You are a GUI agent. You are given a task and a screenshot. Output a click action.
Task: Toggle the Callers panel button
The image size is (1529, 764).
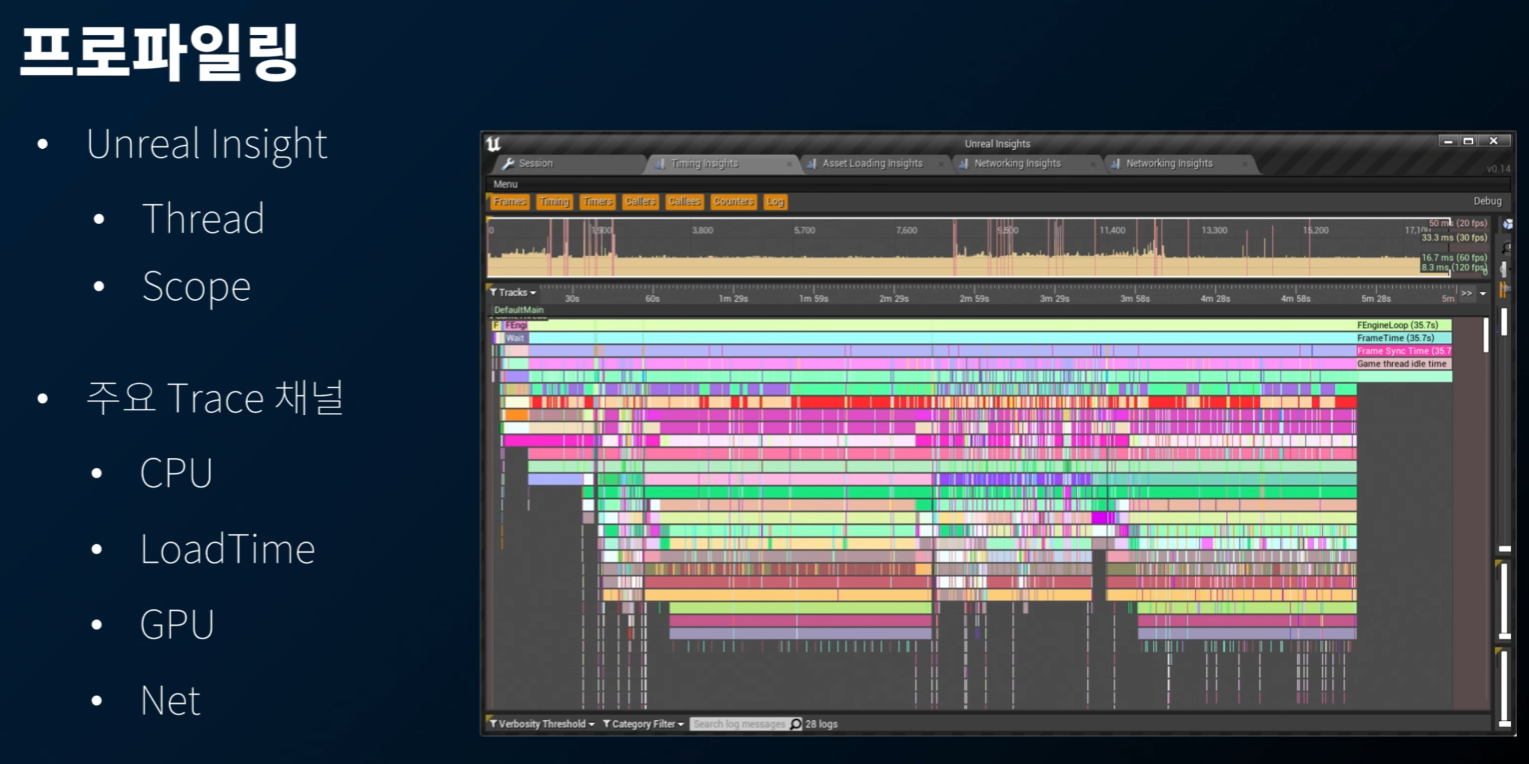pyautogui.click(x=640, y=202)
